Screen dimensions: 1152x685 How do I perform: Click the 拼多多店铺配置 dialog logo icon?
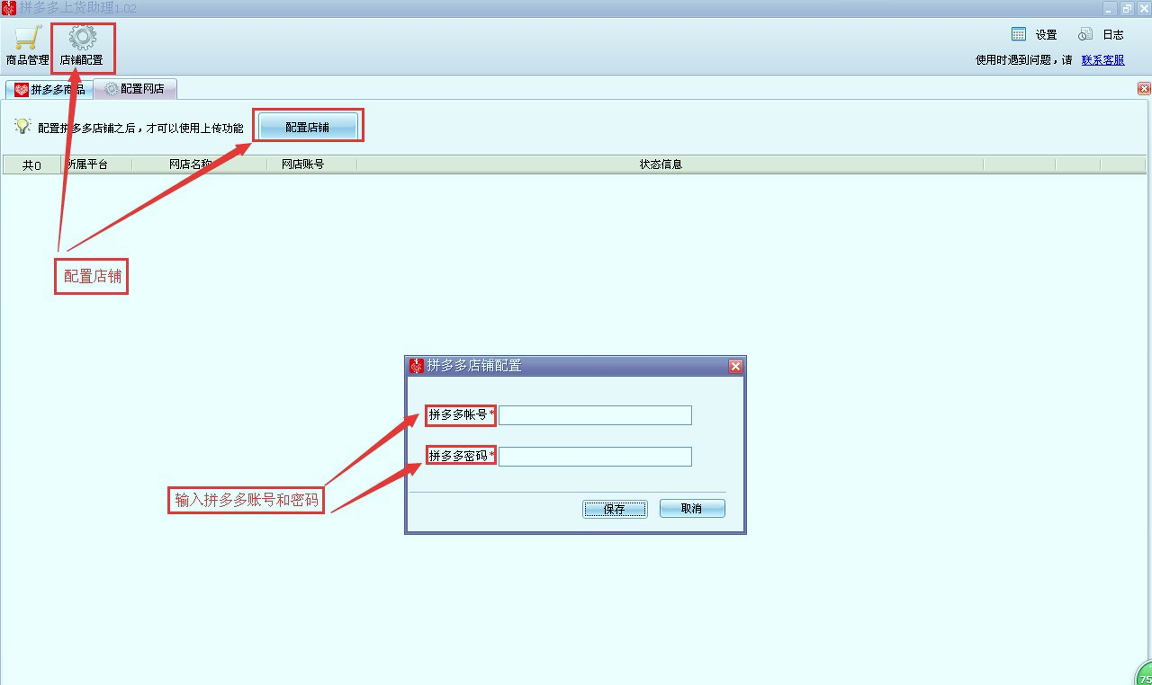417,365
